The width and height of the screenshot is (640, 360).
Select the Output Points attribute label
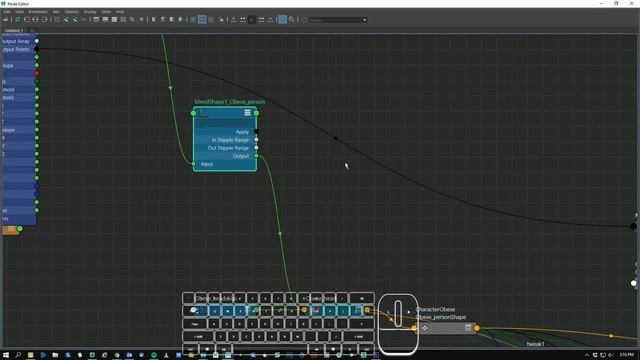click(16, 49)
